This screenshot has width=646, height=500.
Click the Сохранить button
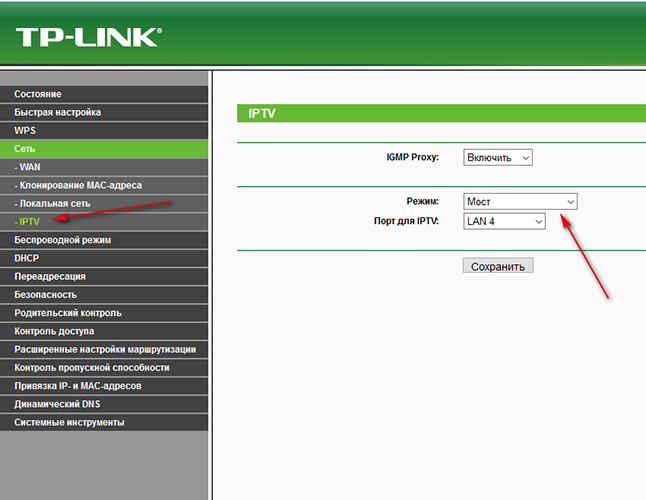coord(498,266)
